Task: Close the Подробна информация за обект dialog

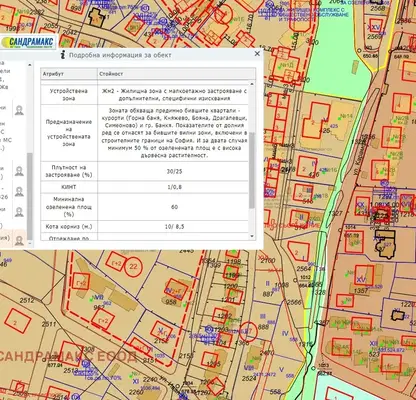Action: click(x=257, y=53)
